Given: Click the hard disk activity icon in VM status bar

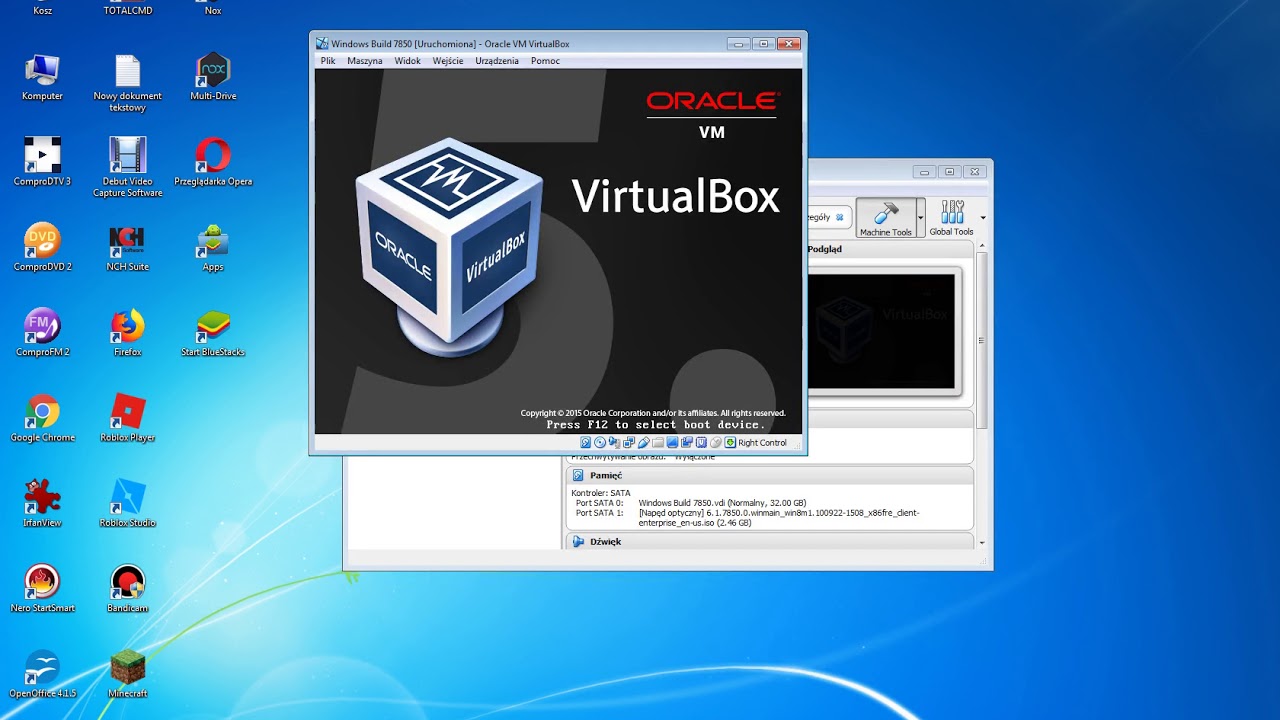Looking at the screenshot, I should point(585,442).
